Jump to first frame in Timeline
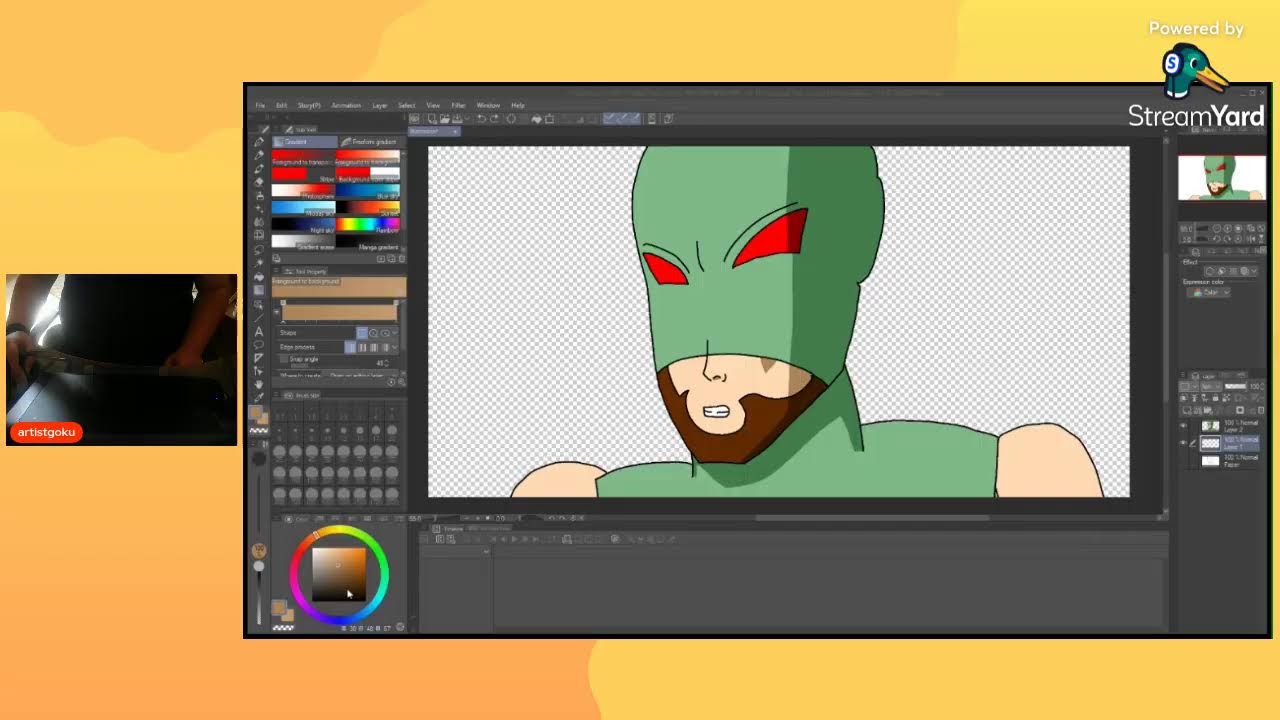The width and height of the screenshot is (1280, 720). coord(493,539)
